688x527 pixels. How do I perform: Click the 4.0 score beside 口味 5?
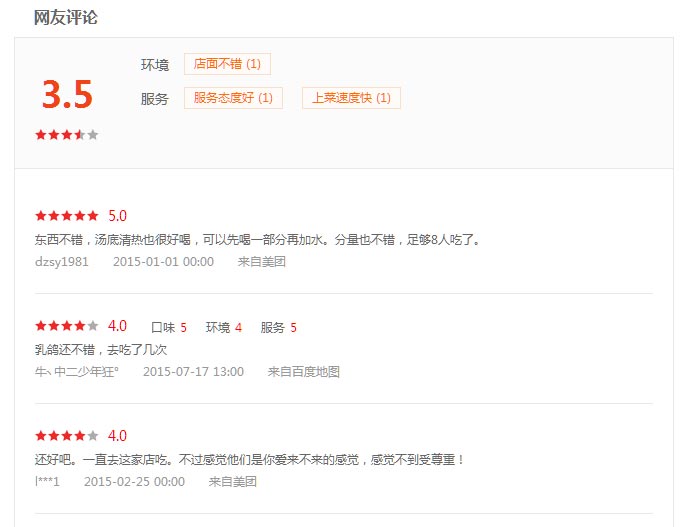(x=118, y=326)
